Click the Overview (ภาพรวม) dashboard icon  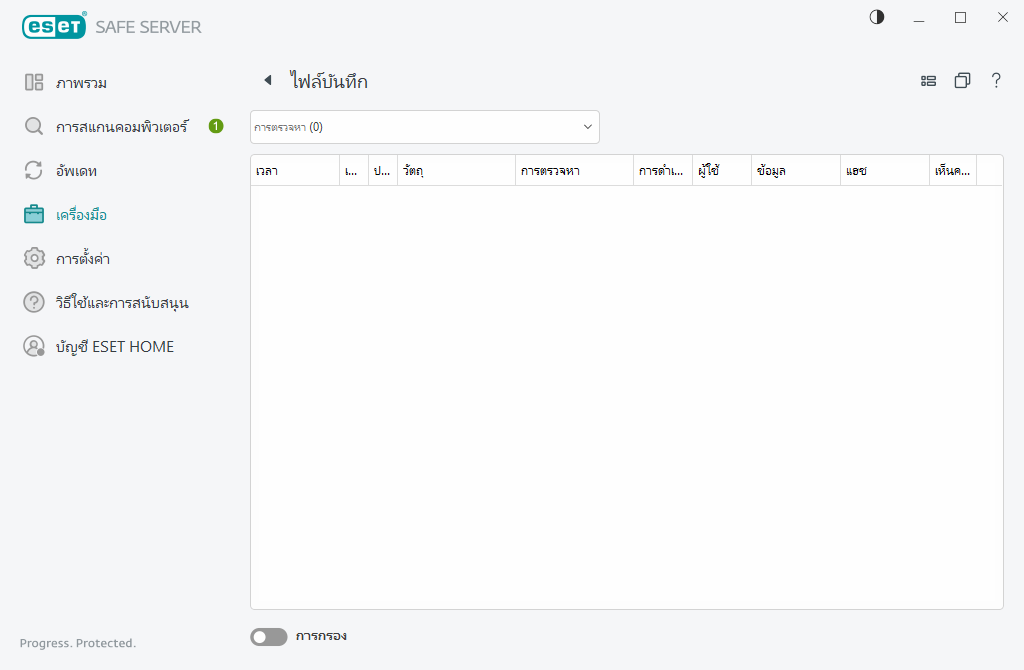tap(34, 83)
